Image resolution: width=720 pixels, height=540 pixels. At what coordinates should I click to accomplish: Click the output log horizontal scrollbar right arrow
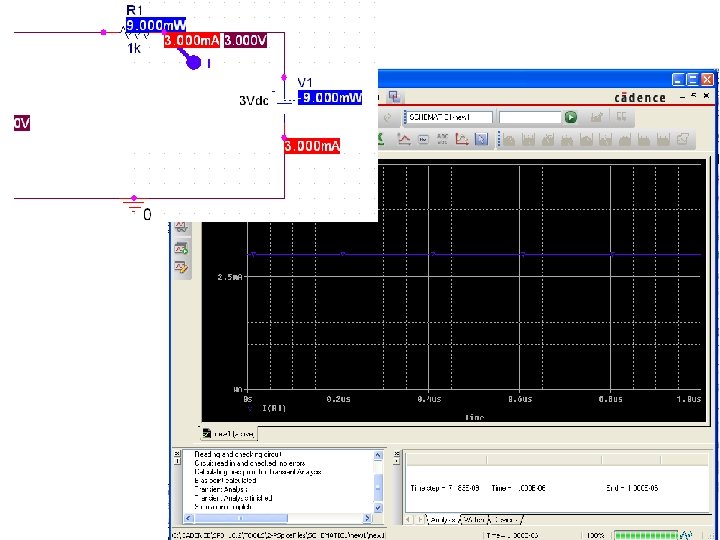tap(367, 518)
